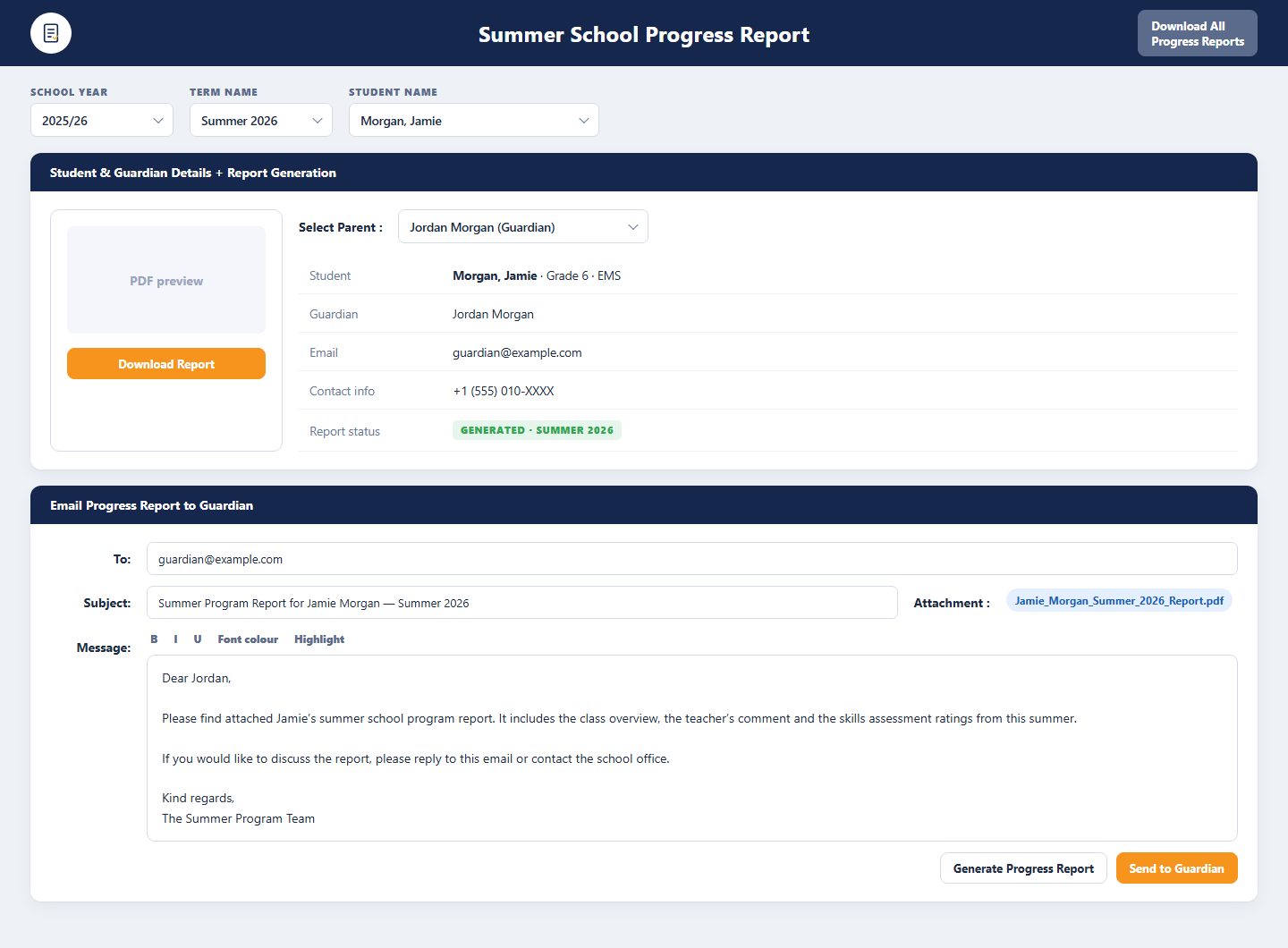The width and height of the screenshot is (1288, 948).
Task: Toggle italic formatting in message toolbar
Action: (x=176, y=639)
